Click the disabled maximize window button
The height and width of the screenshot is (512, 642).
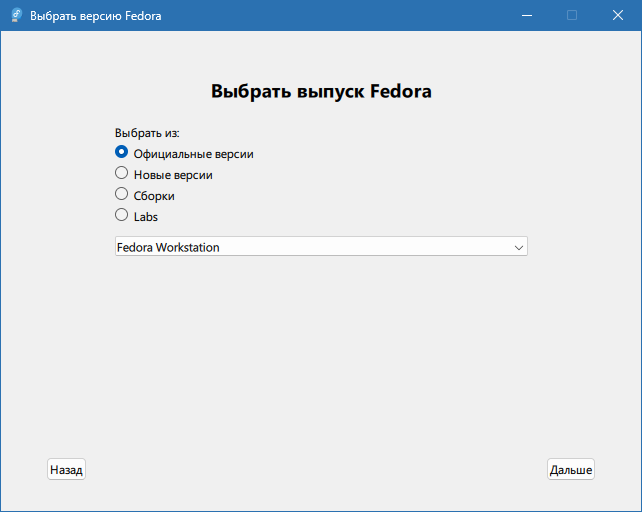point(572,16)
